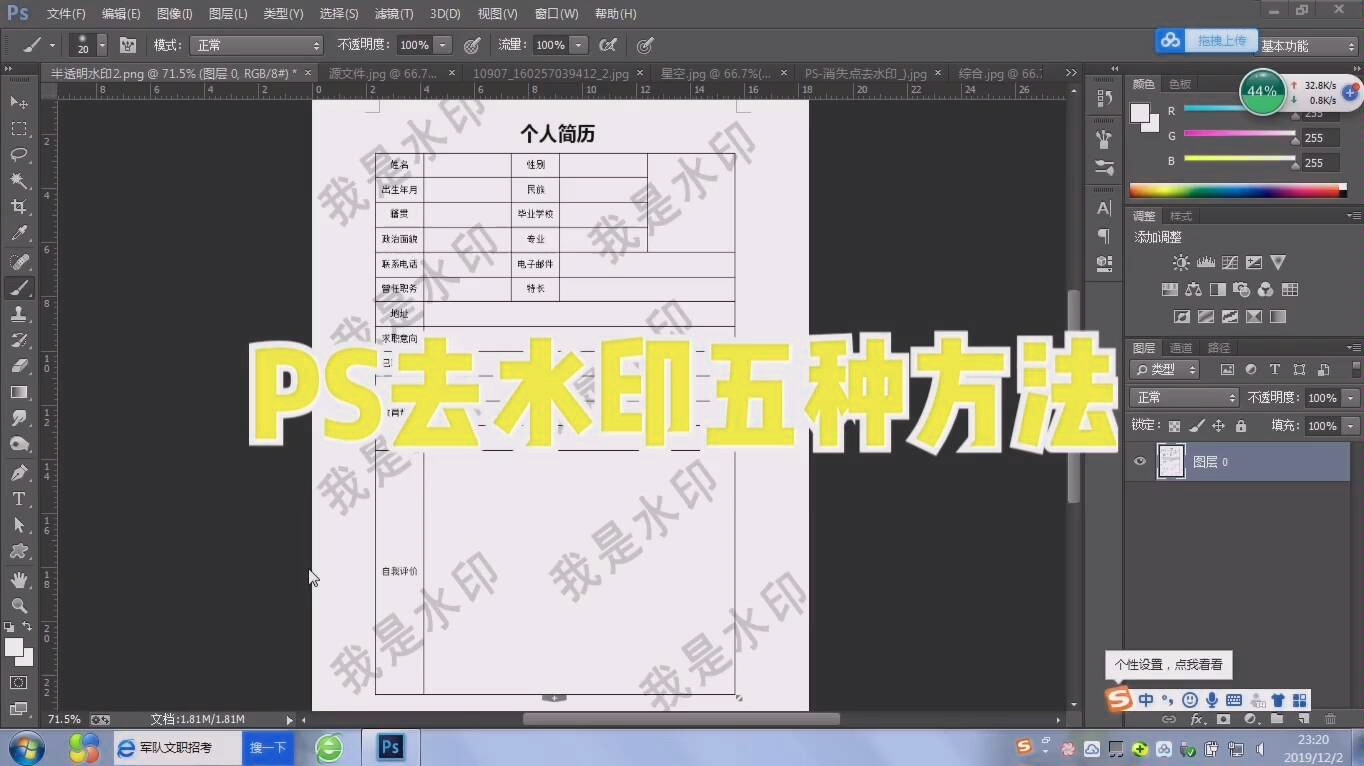Add a Brightness/Contrast adjustment
1364x766 pixels.
1181,262
